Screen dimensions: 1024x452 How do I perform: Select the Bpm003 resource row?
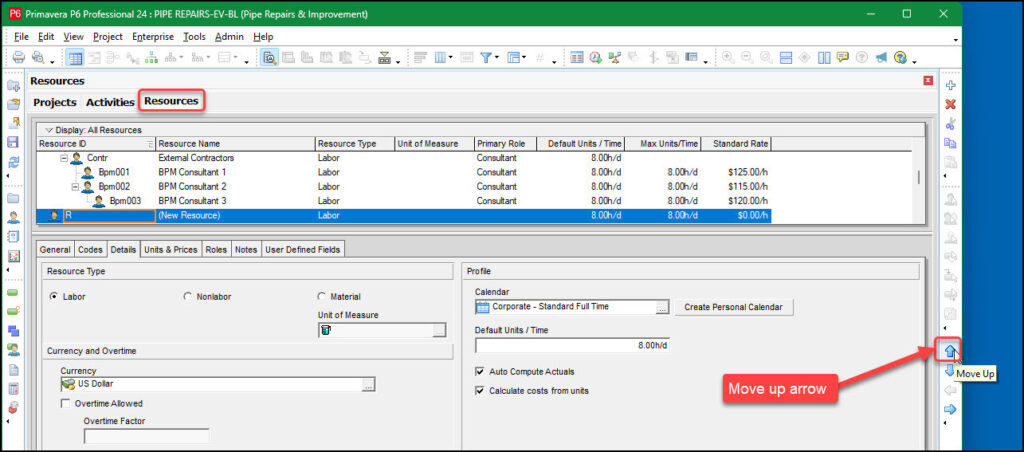pyautogui.click(x=405, y=201)
